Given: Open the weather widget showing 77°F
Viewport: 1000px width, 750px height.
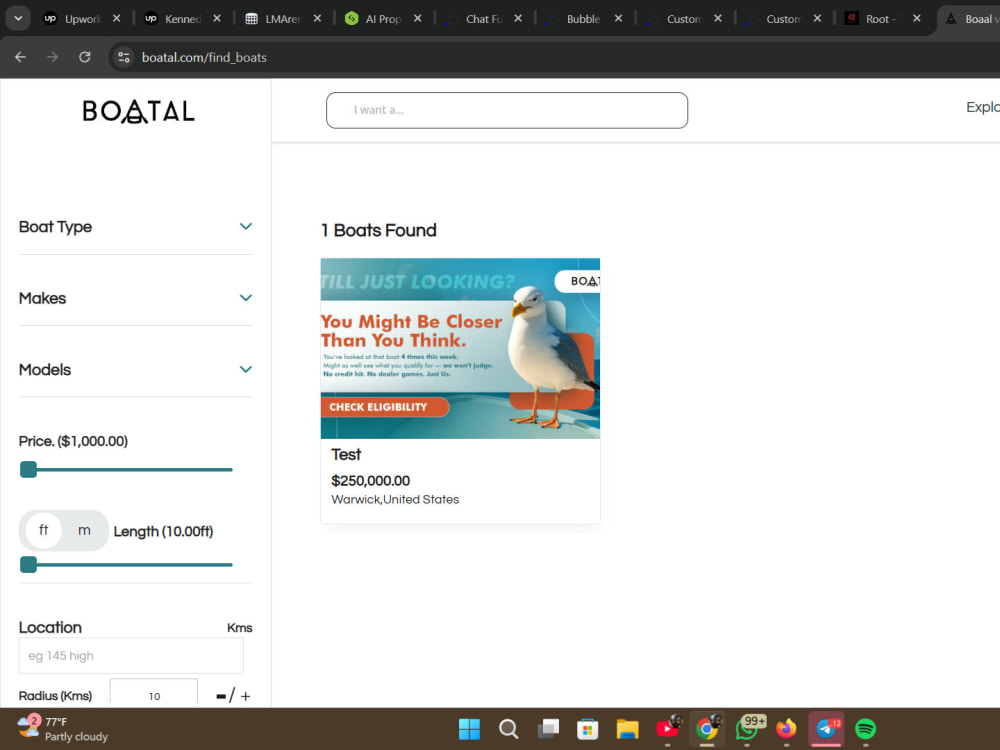Looking at the screenshot, I should [x=62, y=729].
